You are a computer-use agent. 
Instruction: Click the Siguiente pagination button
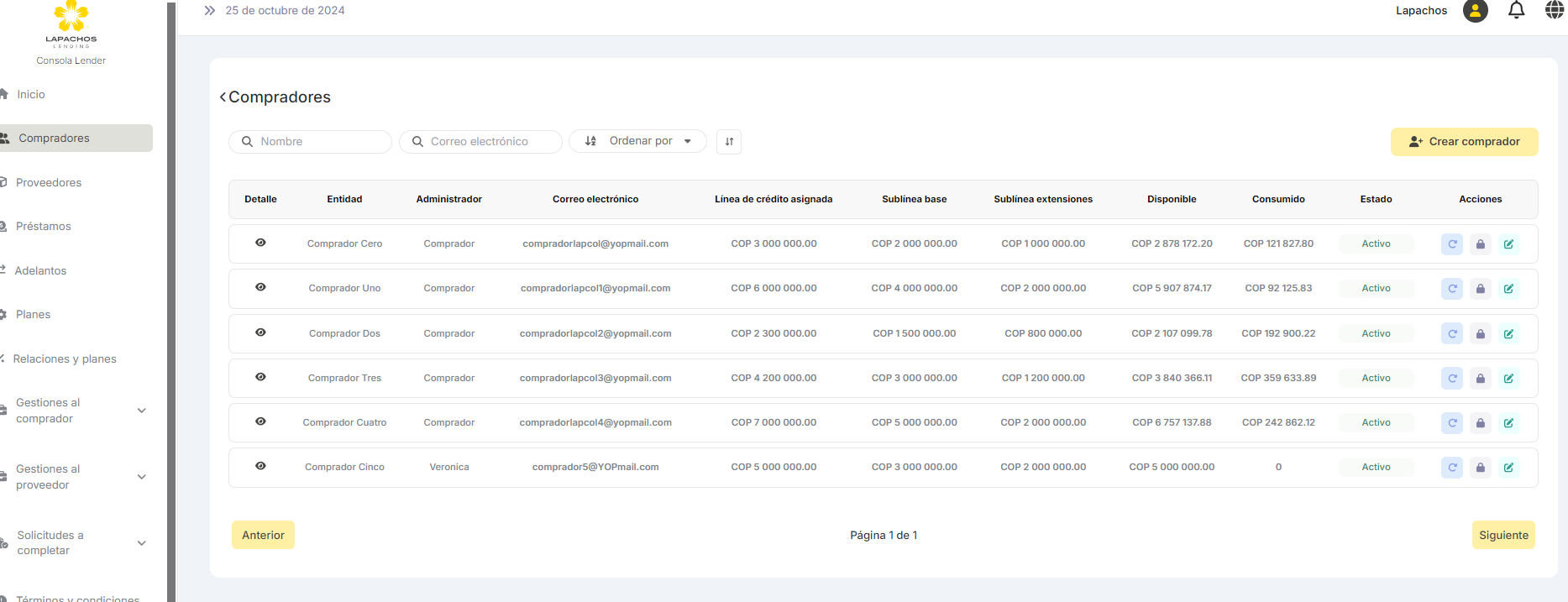(1502, 535)
